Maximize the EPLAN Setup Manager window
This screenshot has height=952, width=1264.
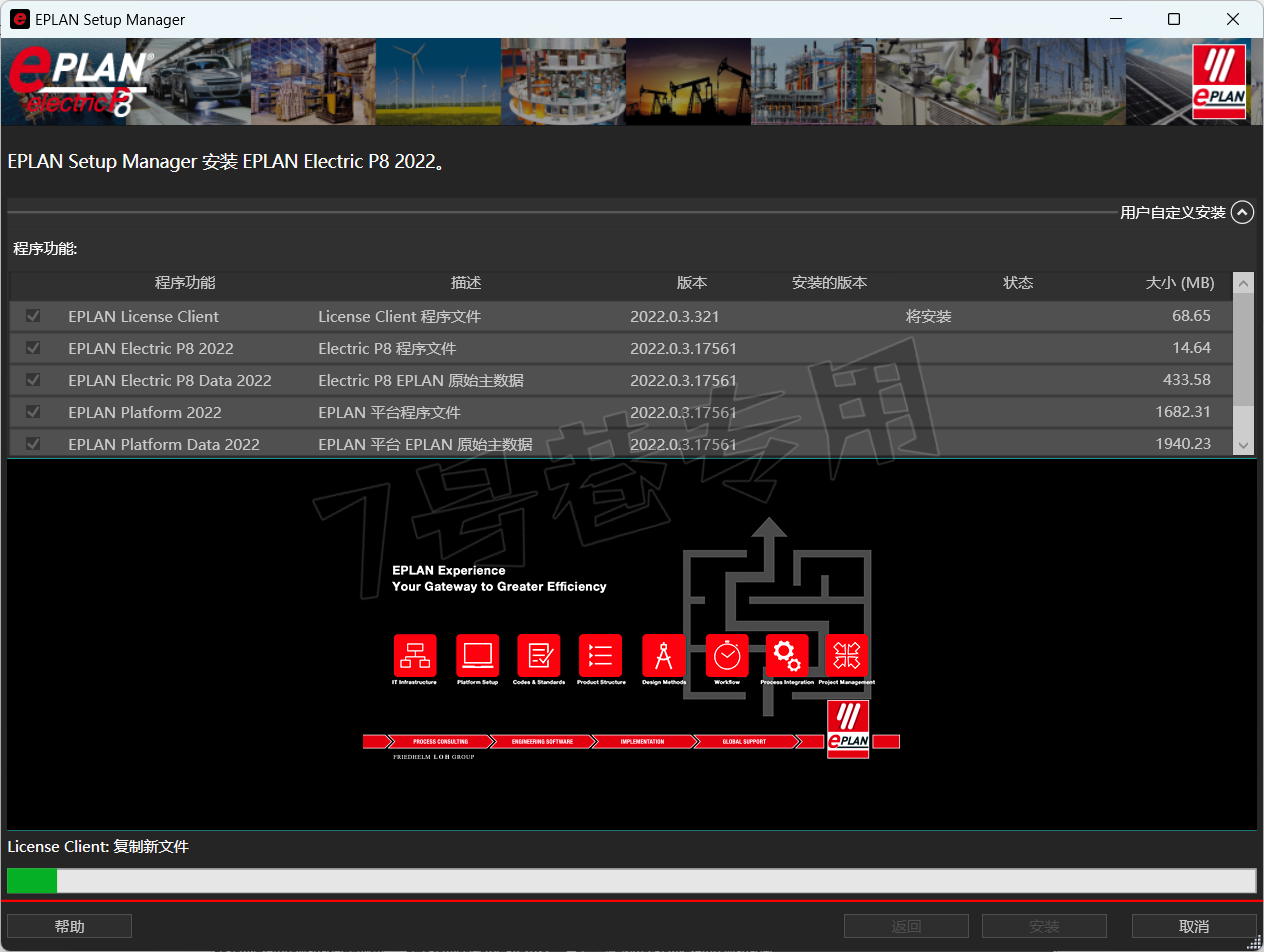click(x=1174, y=19)
